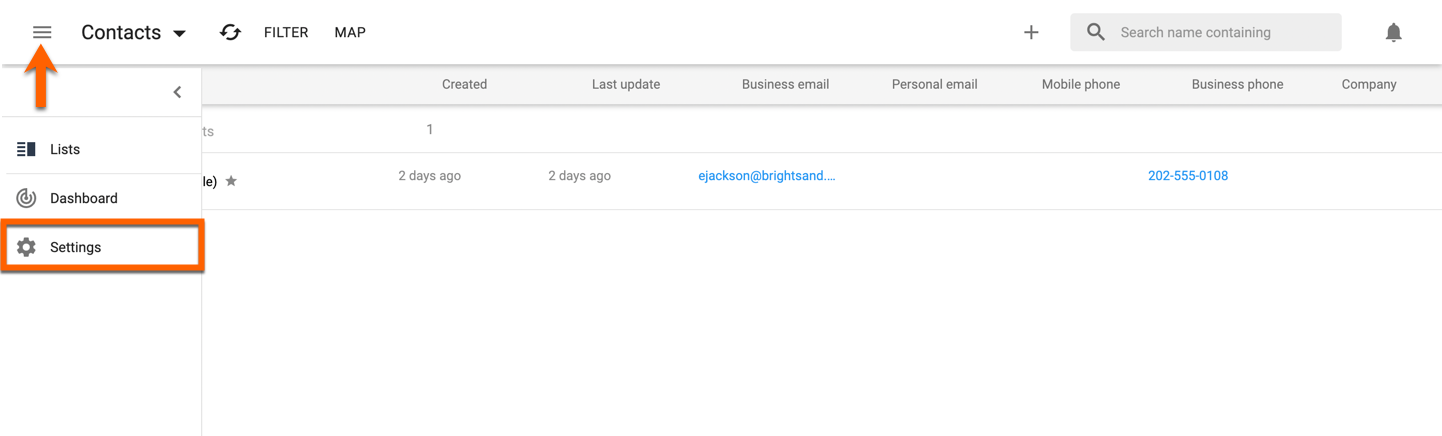
Task: Collapse the sidebar with chevron
Action: coord(177,92)
